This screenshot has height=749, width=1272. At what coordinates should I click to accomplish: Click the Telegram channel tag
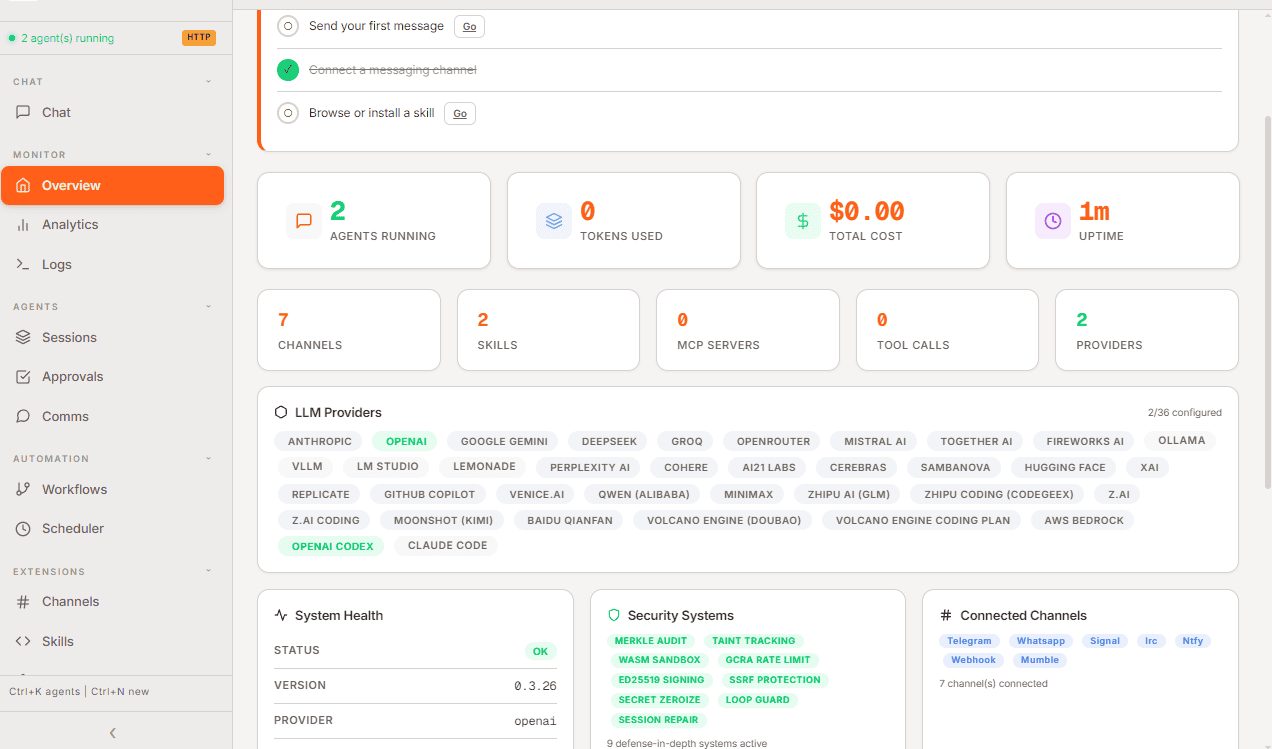[x=969, y=641]
